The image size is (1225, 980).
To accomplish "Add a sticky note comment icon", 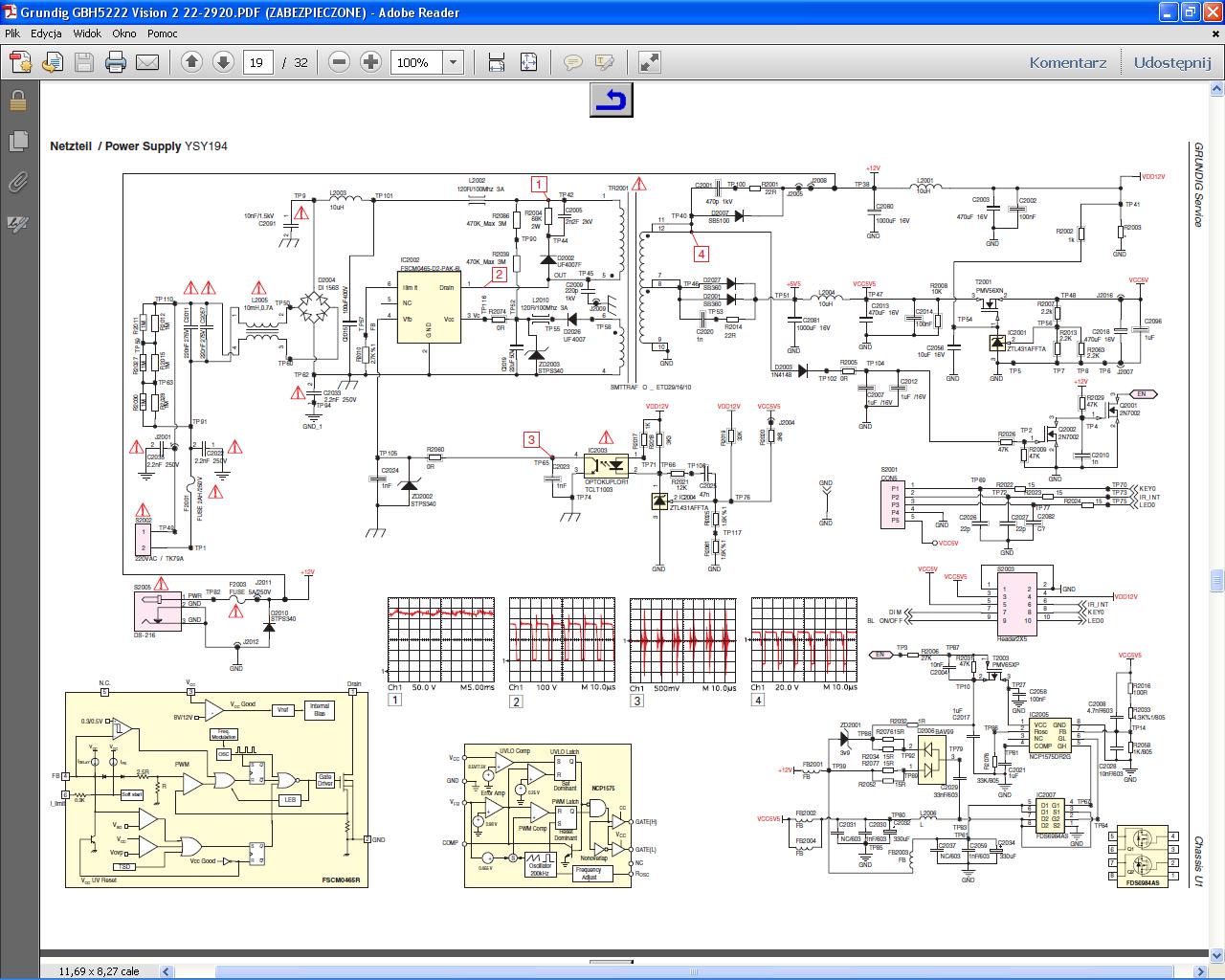I will coord(573,62).
